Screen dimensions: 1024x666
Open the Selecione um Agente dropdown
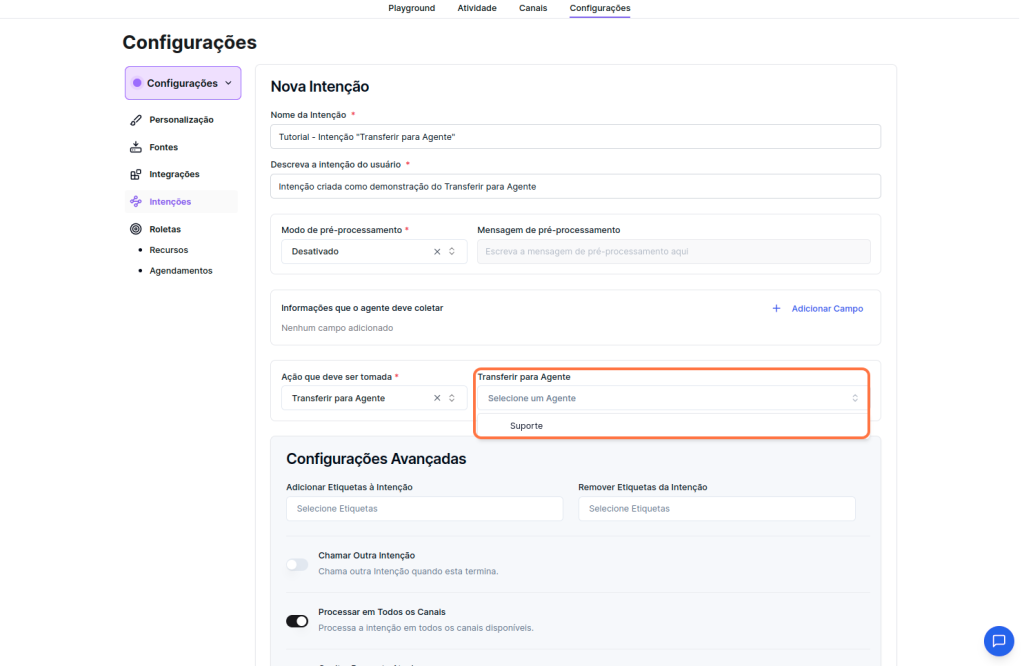pos(672,398)
